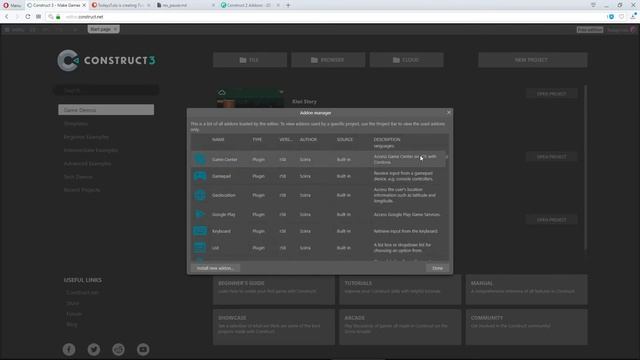Screen dimensions: 640x360
Task: Go back with the browser back arrow
Action: (x=7, y=17)
